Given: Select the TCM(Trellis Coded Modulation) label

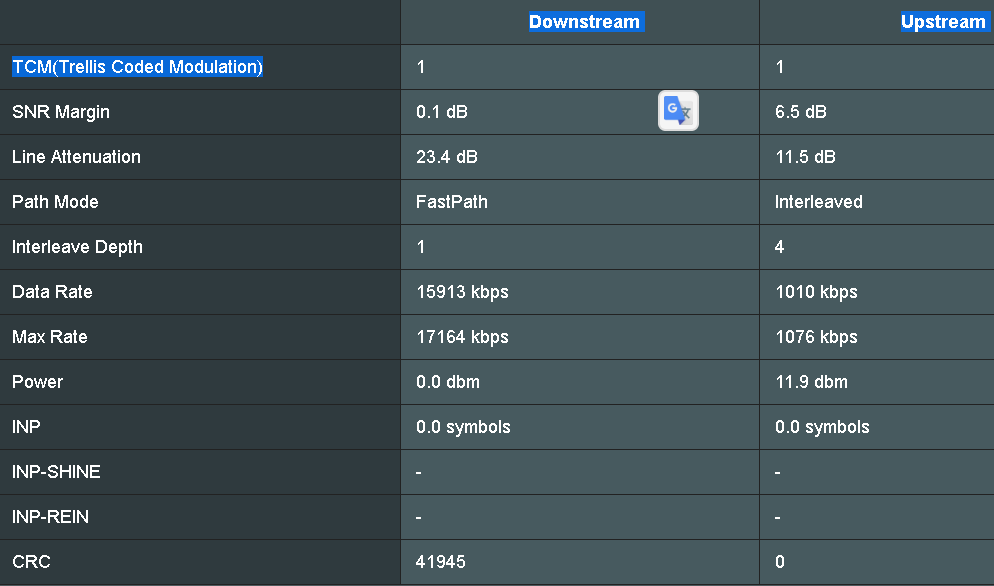Looking at the screenshot, I should click(x=137, y=67).
